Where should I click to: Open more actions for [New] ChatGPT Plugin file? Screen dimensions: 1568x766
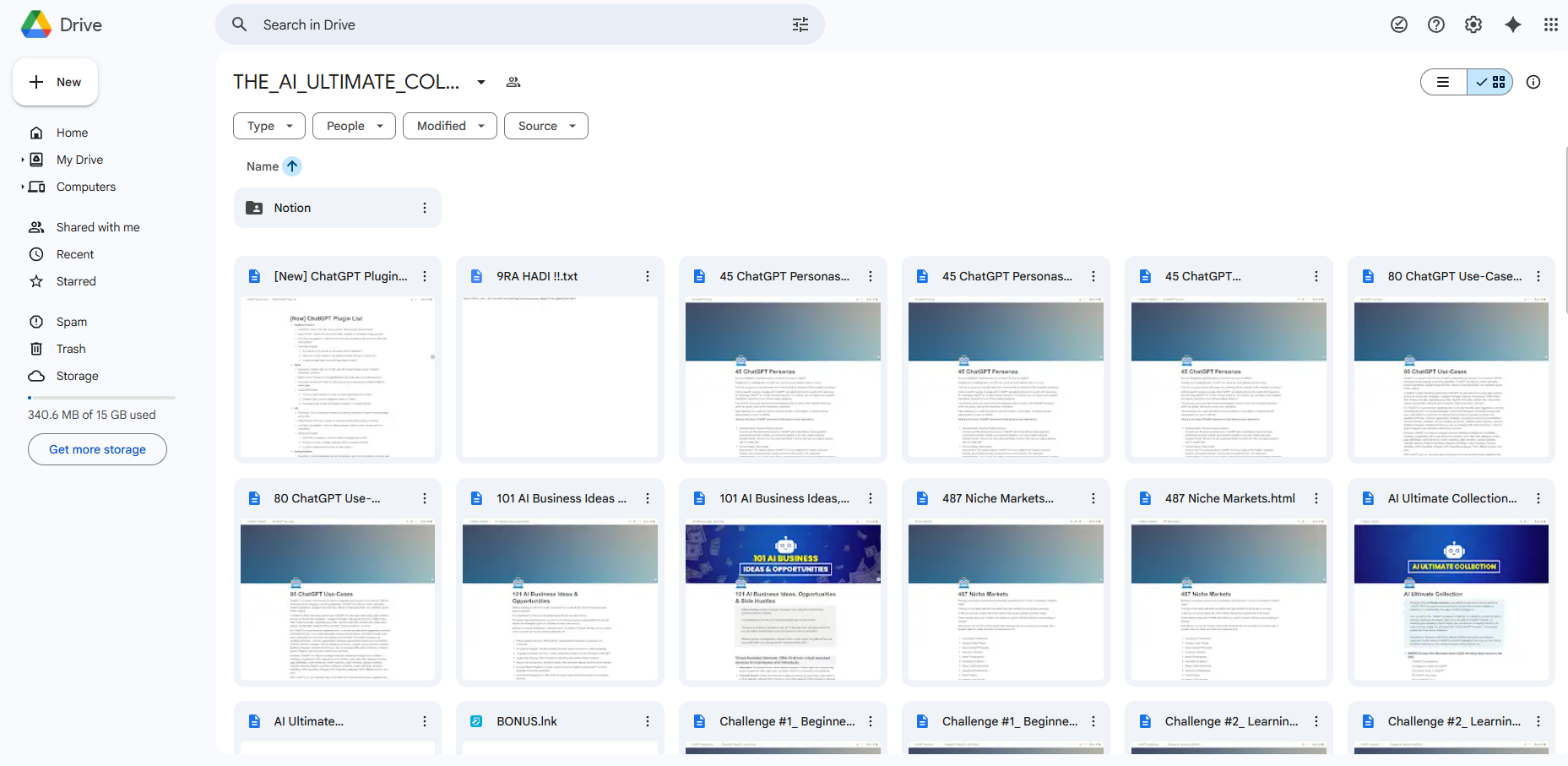(x=425, y=276)
